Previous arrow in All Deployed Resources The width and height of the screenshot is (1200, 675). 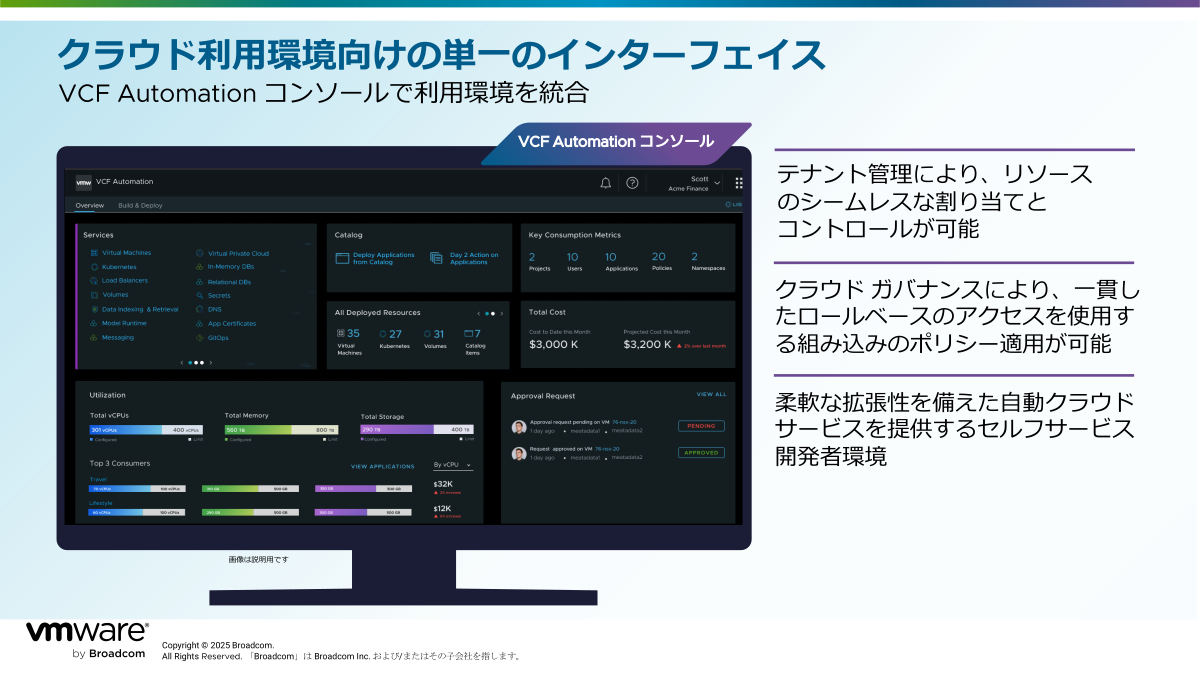(478, 313)
